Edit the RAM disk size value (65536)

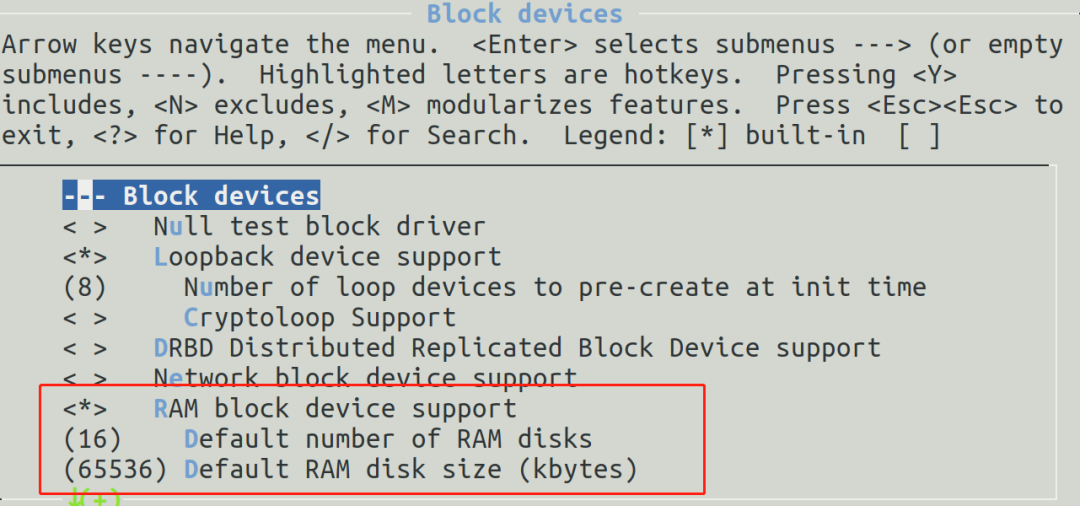click(x=114, y=469)
